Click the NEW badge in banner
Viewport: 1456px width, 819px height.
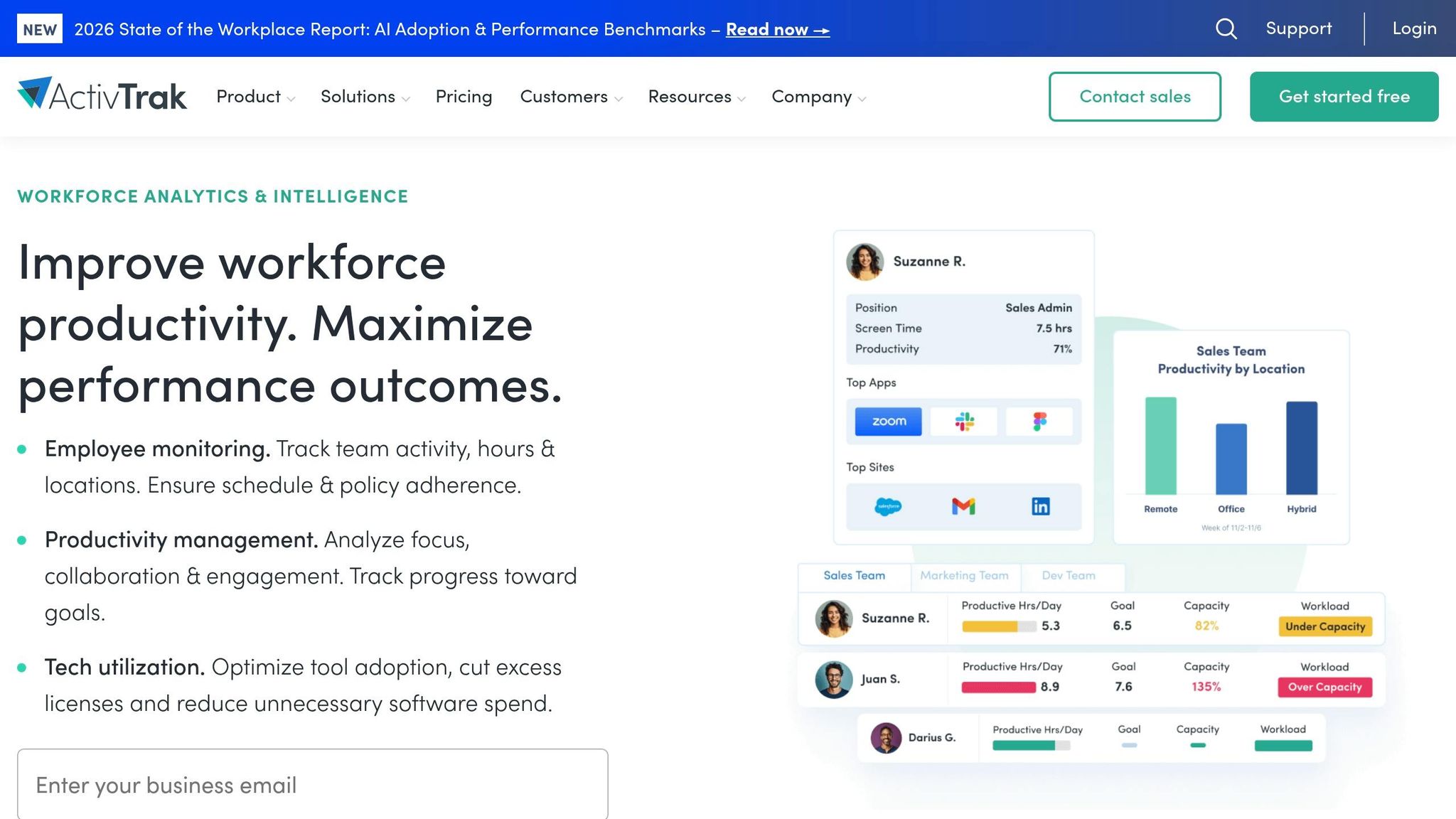tap(40, 29)
